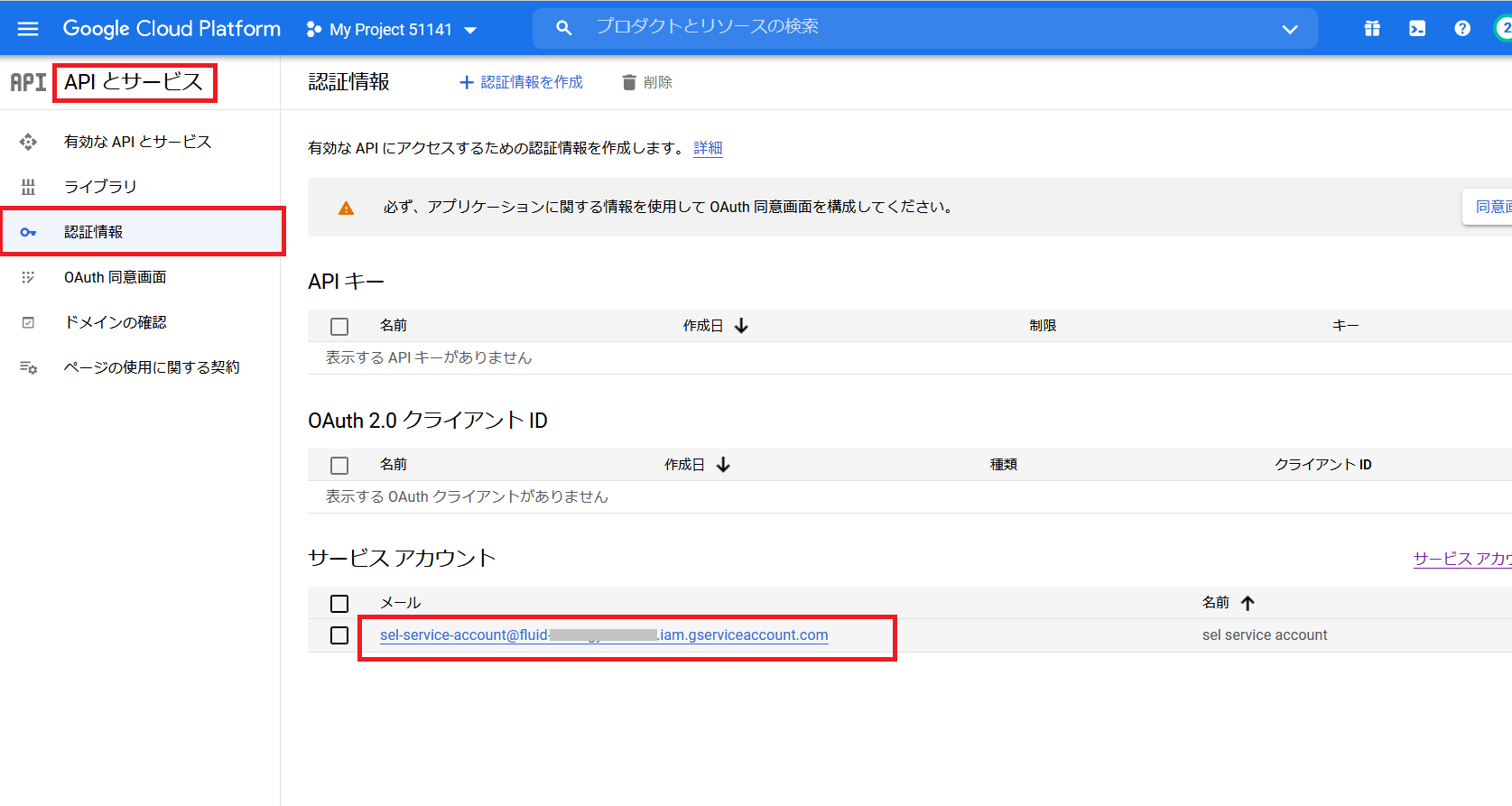Click the domain verification checkbox icon
The width and height of the screenshot is (1512, 806).
coord(28,322)
